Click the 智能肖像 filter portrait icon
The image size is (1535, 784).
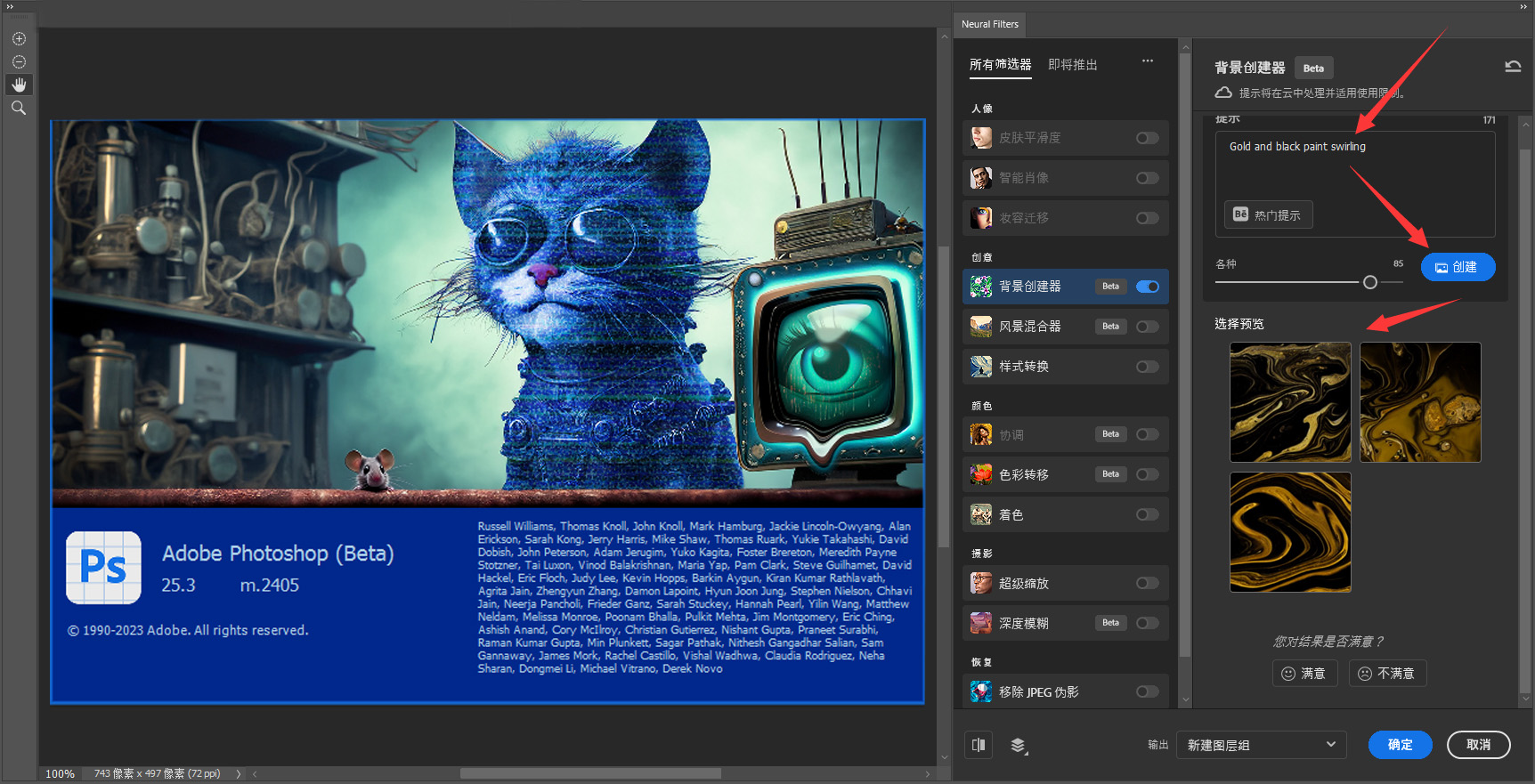981,178
